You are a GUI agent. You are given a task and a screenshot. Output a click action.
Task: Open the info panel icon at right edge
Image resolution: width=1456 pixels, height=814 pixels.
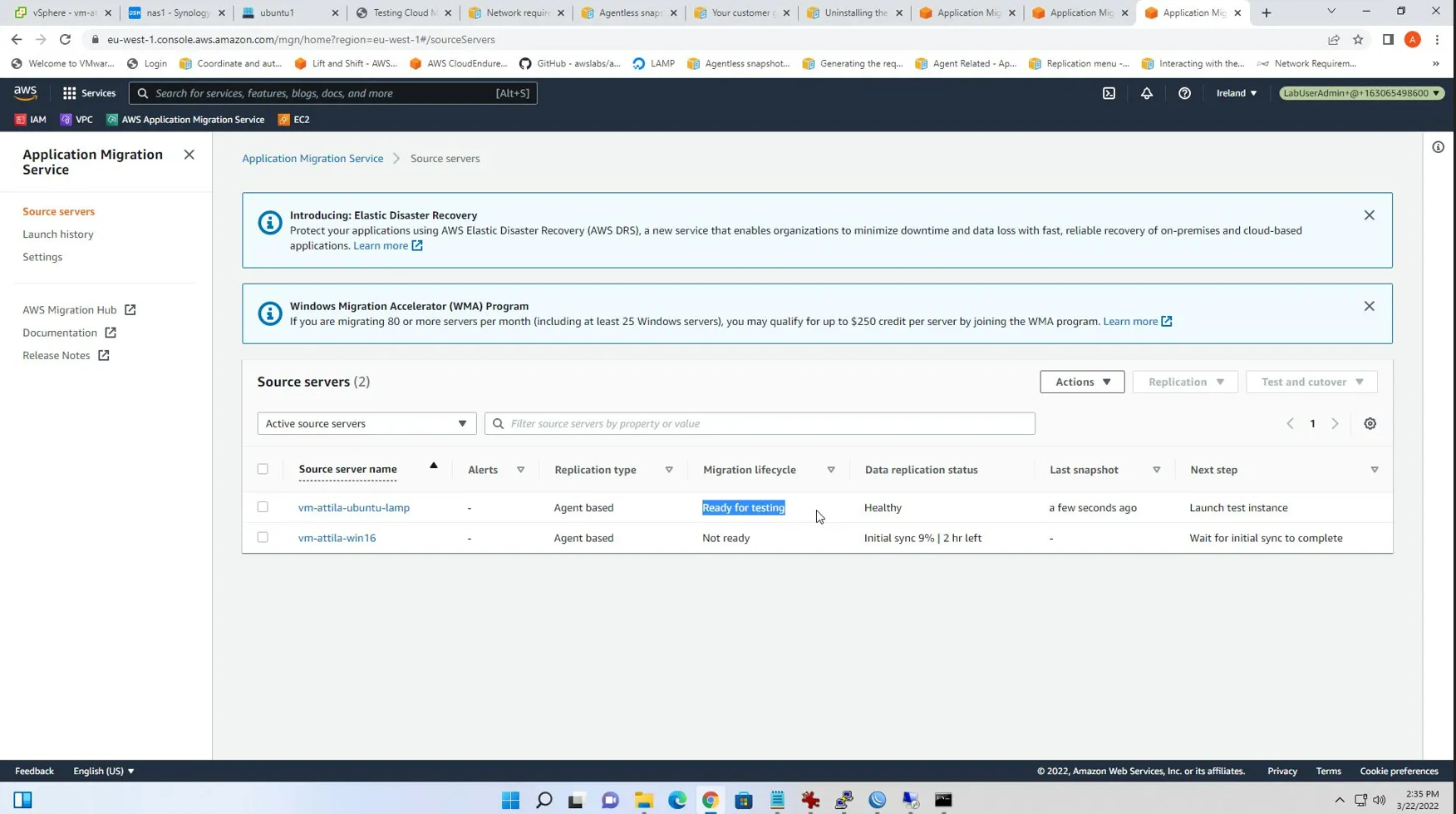[1438, 147]
